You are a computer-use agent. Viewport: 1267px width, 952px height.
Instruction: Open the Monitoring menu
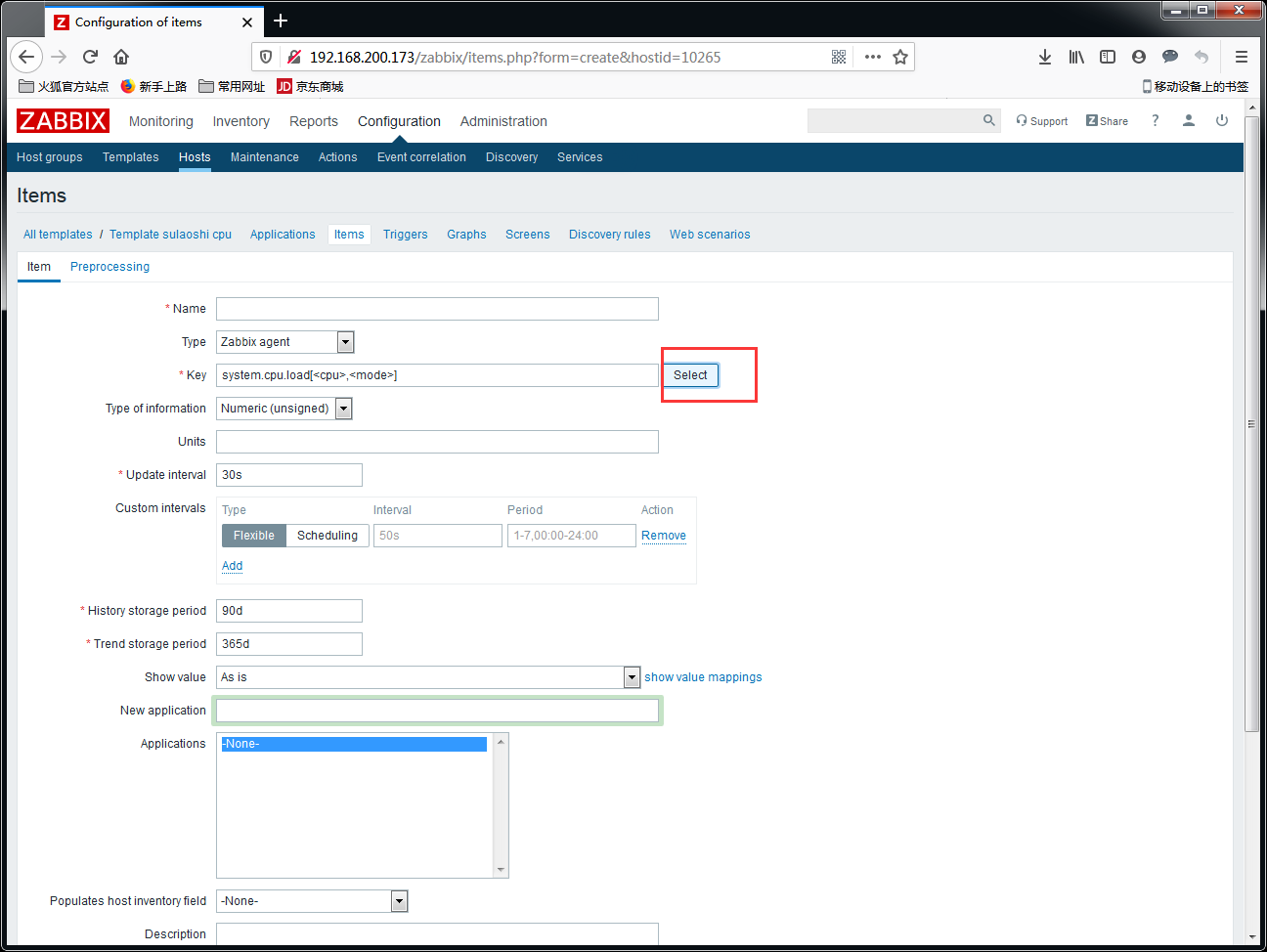click(x=161, y=121)
